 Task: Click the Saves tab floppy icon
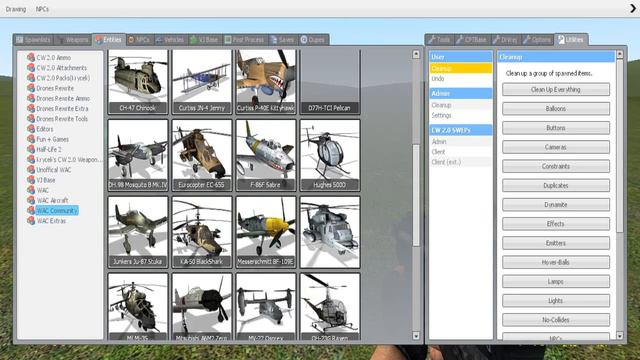274,40
